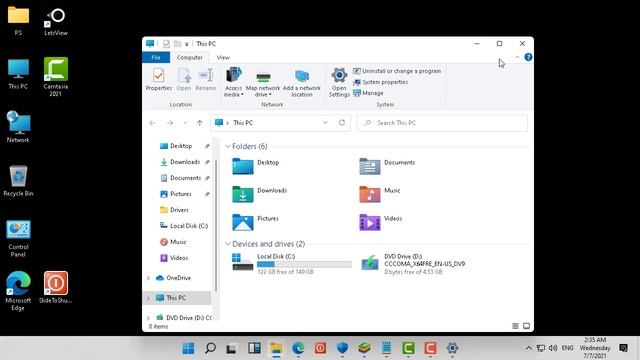
Task: Select the Downloads folder icon
Action: (242, 194)
